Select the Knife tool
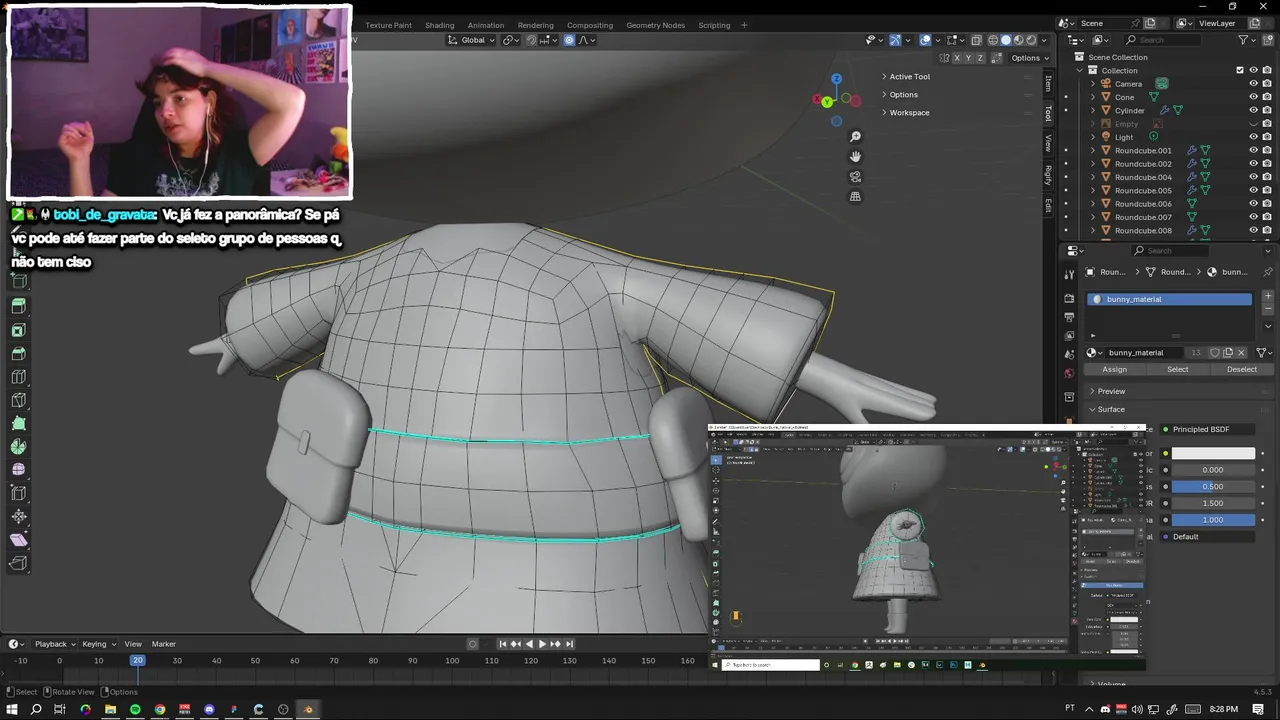The image size is (1280, 720). click(x=18, y=400)
